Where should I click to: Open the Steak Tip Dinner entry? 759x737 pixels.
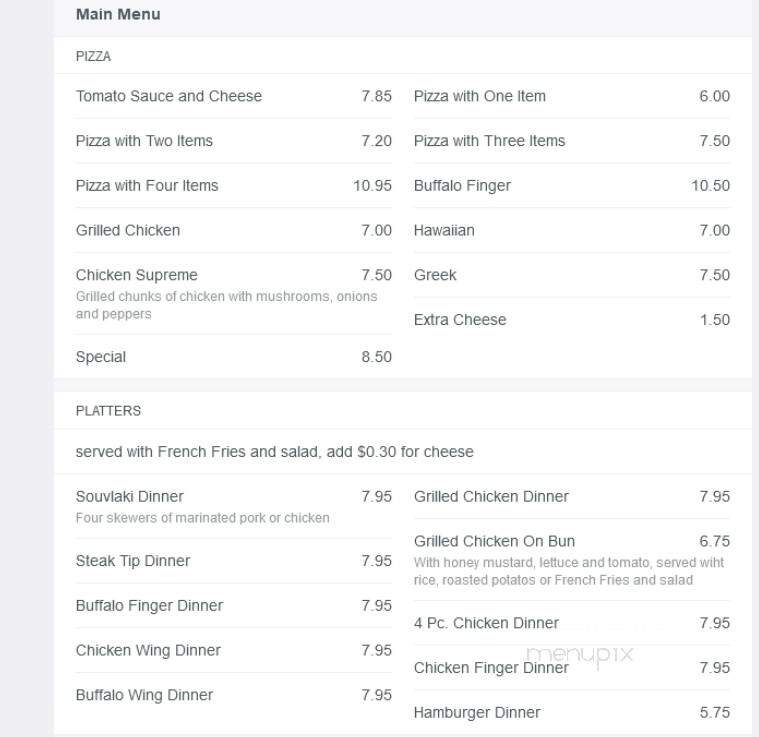click(x=133, y=561)
